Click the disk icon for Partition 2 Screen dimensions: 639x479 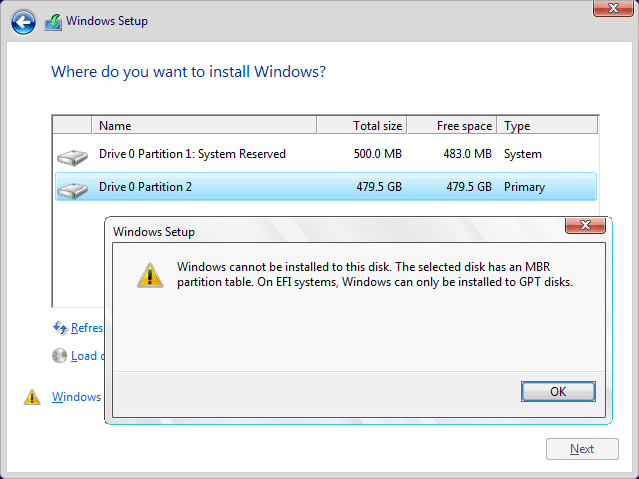pyautogui.click(x=72, y=187)
